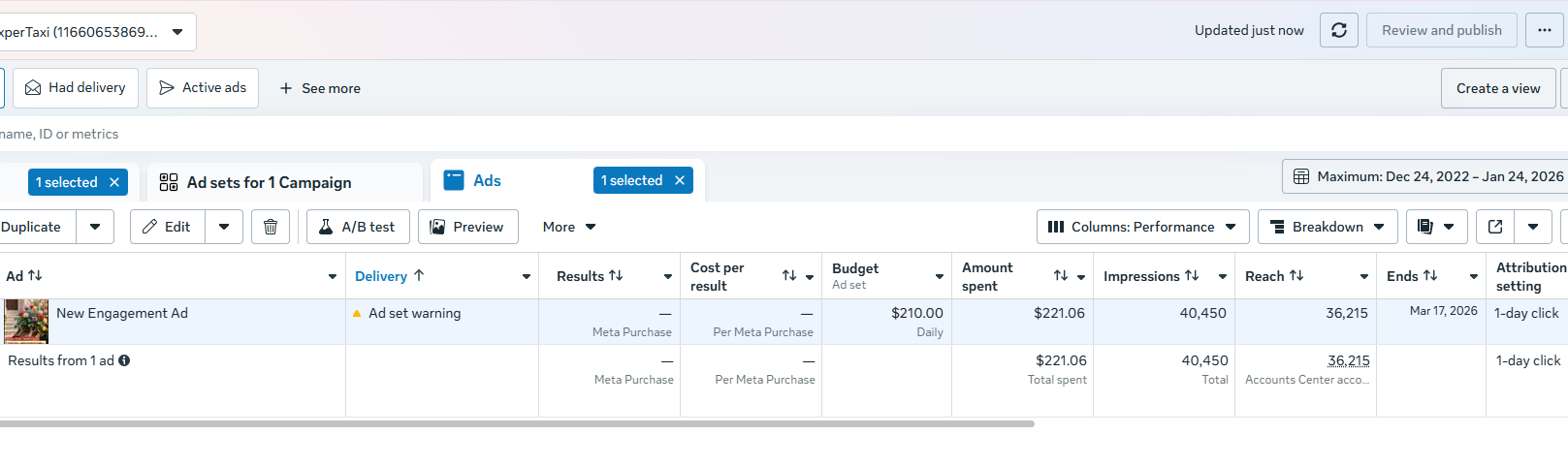1568x466 pixels.
Task: Expand the Columns: Performance dropdown
Action: click(x=1142, y=227)
